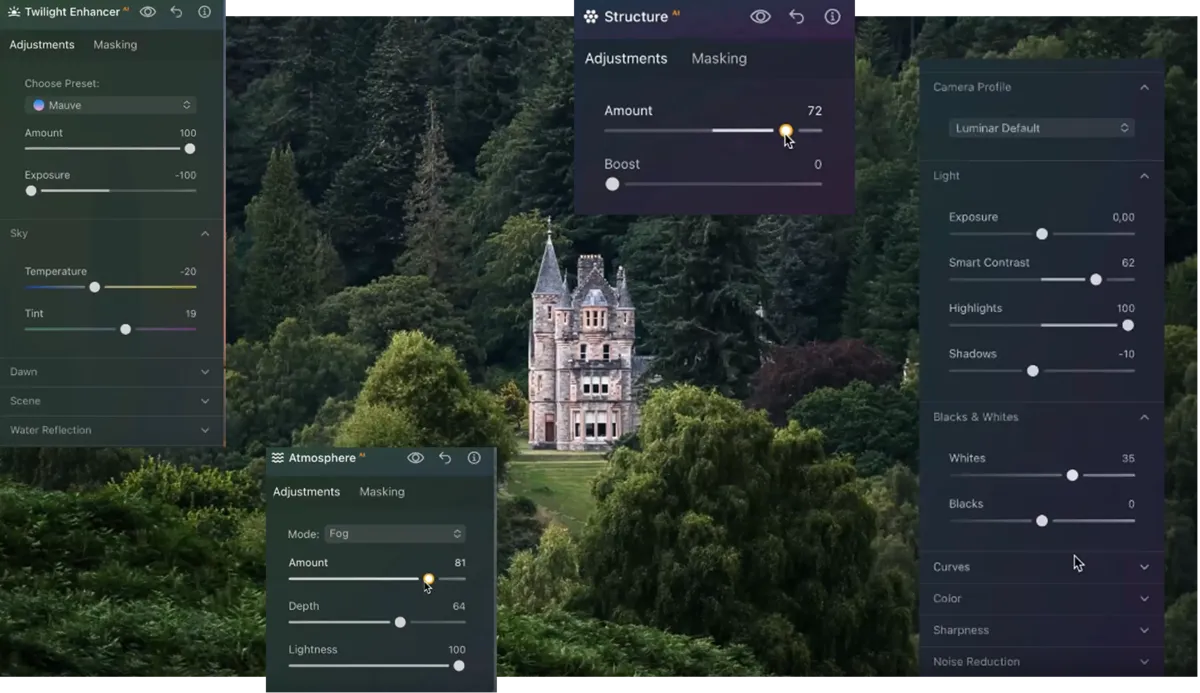Expand the Curves section
1200x693 pixels.
(x=1041, y=566)
